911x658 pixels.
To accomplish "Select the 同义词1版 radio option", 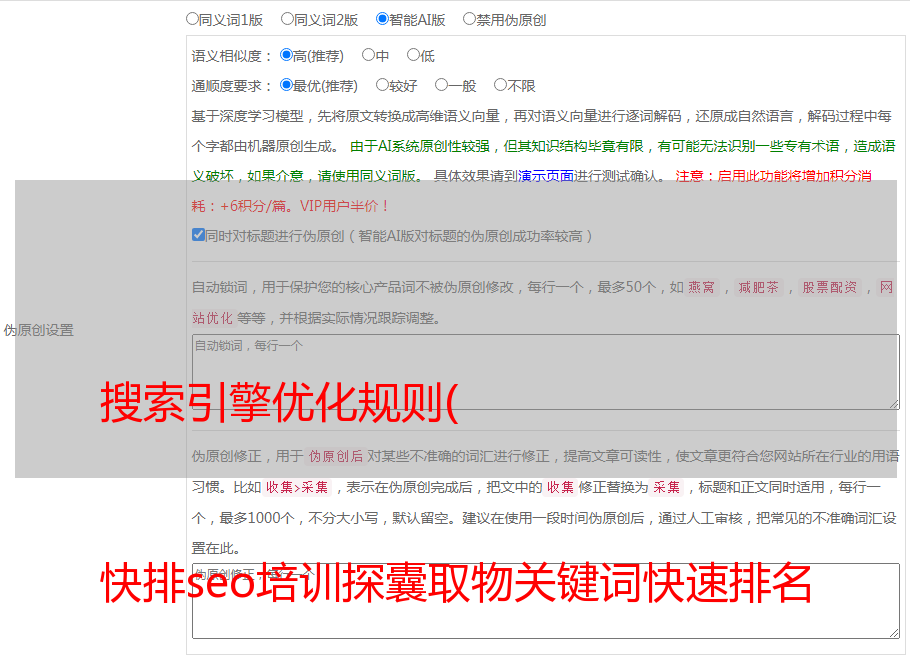I will 192,19.
